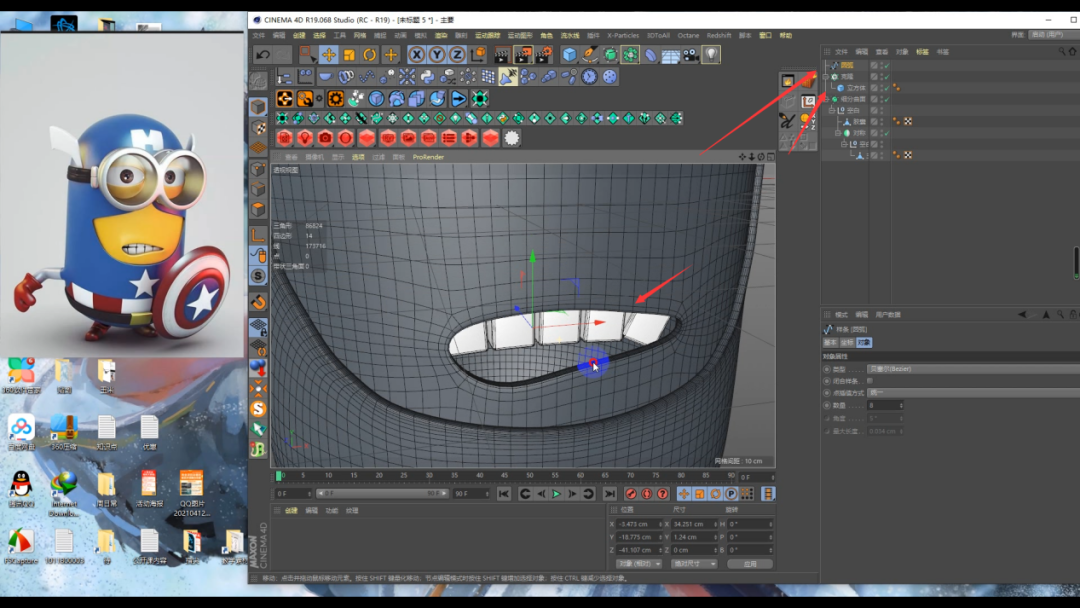Toggle the 细分曲面 green enable checkmark
The width and height of the screenshot is (1080, 608).
tap(887, 98)
